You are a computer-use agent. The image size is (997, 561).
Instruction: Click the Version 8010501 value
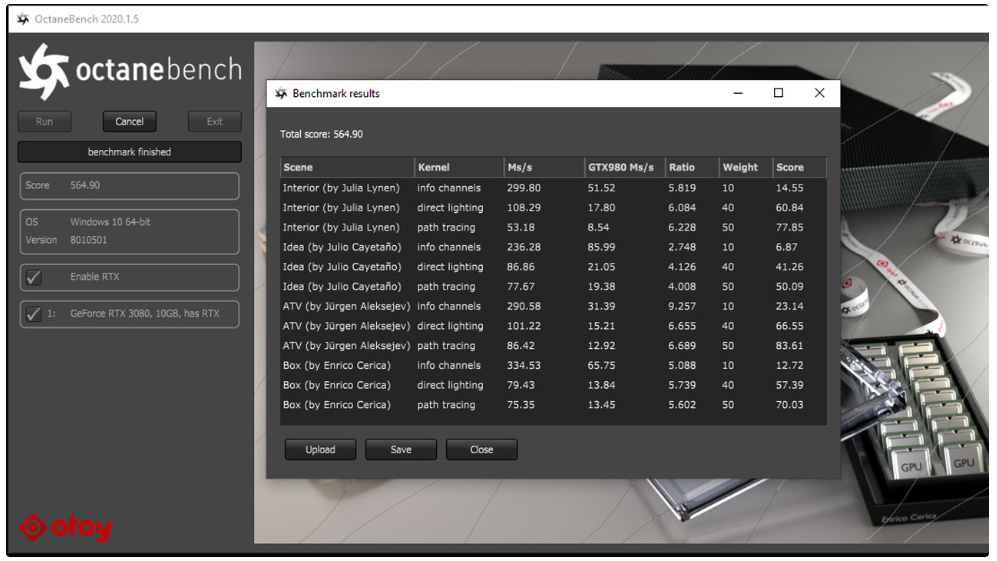pos(88,240)
